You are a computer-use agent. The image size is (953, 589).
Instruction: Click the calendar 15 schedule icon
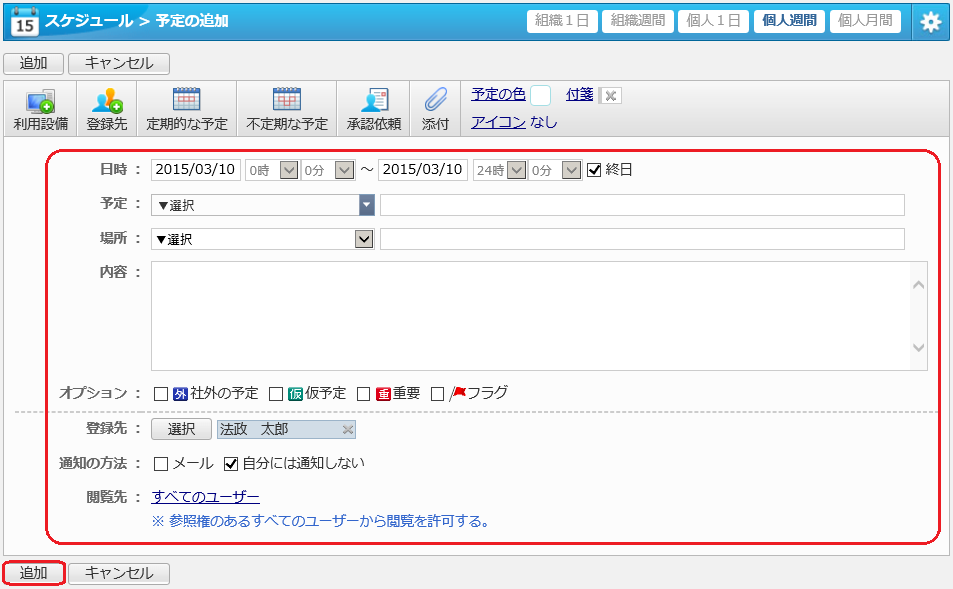24,22
